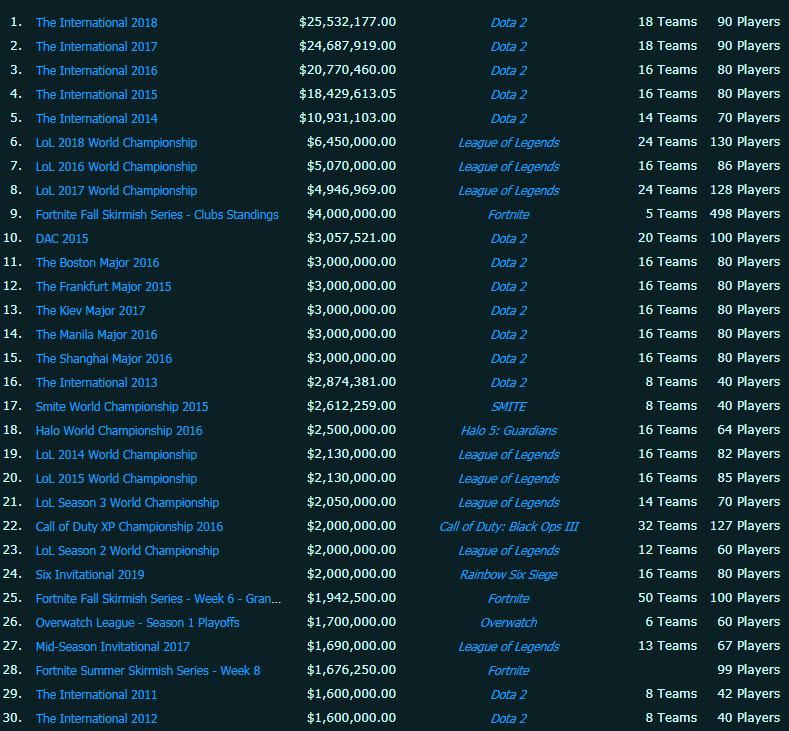789x731 pixels.
Task: Click League of Legends link for Mid-Season Invitational
Action: [509, 647]
